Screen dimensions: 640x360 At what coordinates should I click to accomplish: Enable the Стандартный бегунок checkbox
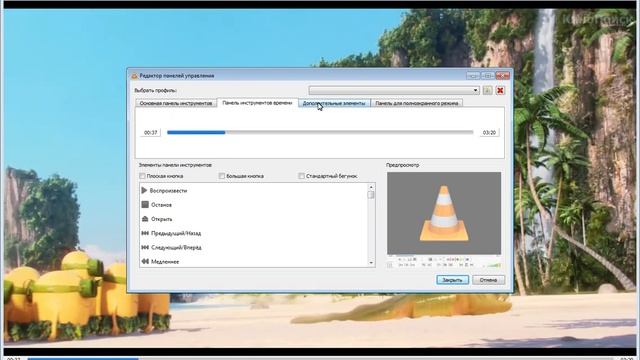pos(301,176)
